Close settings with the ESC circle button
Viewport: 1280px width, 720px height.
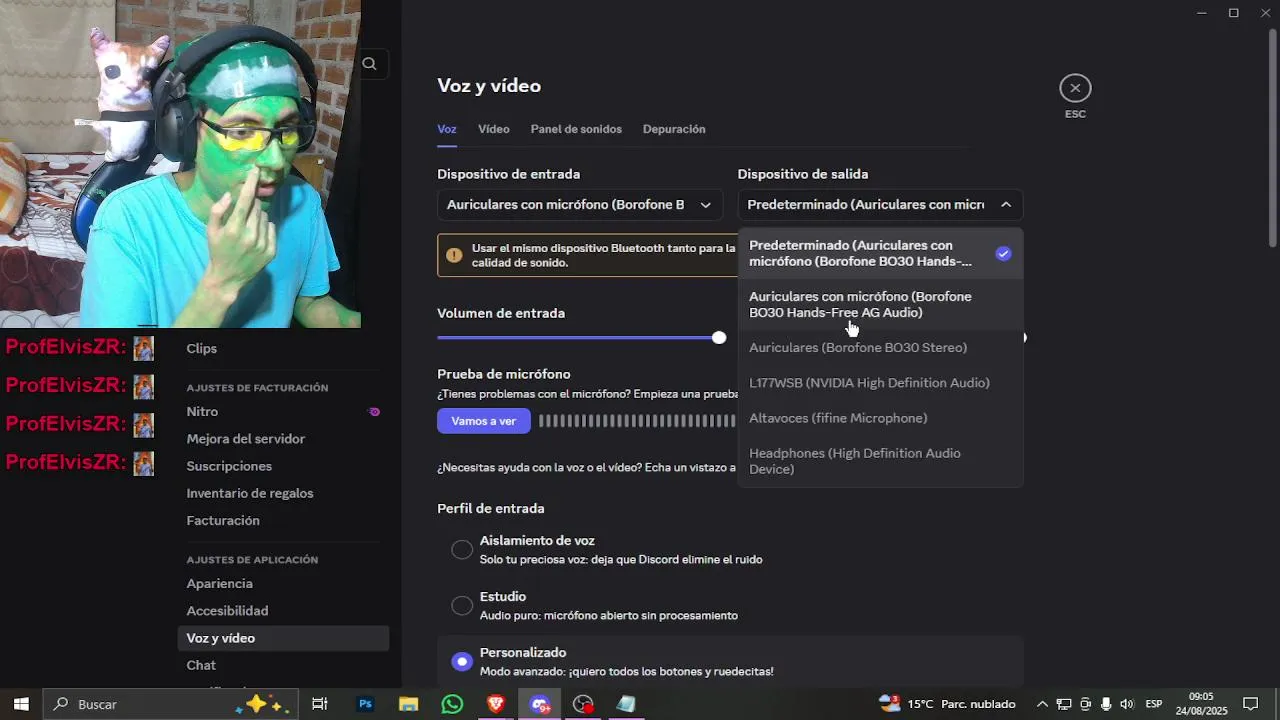1075,88
